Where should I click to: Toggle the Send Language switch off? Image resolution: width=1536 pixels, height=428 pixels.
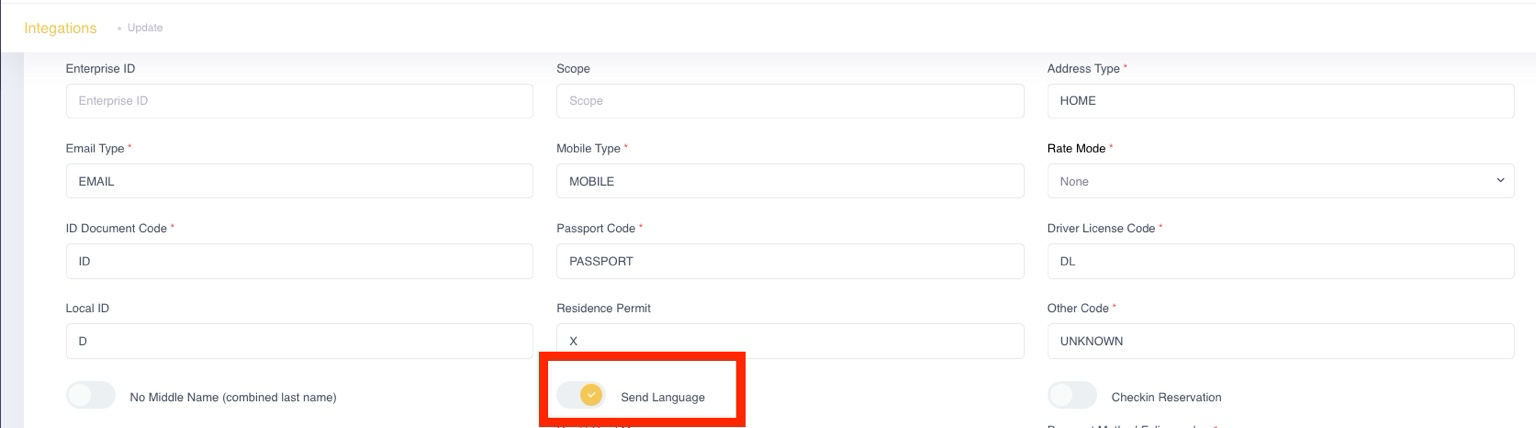coord(581,396)
